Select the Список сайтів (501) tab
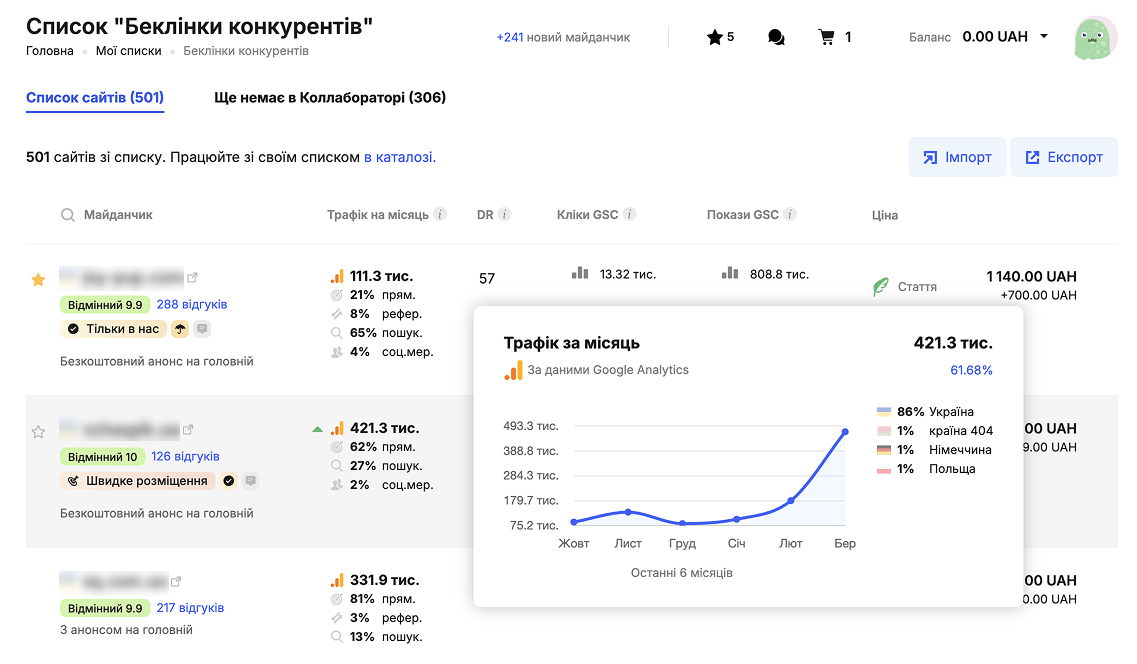Viewport: 1137px width, 664px height. click(x=95, y=98)
